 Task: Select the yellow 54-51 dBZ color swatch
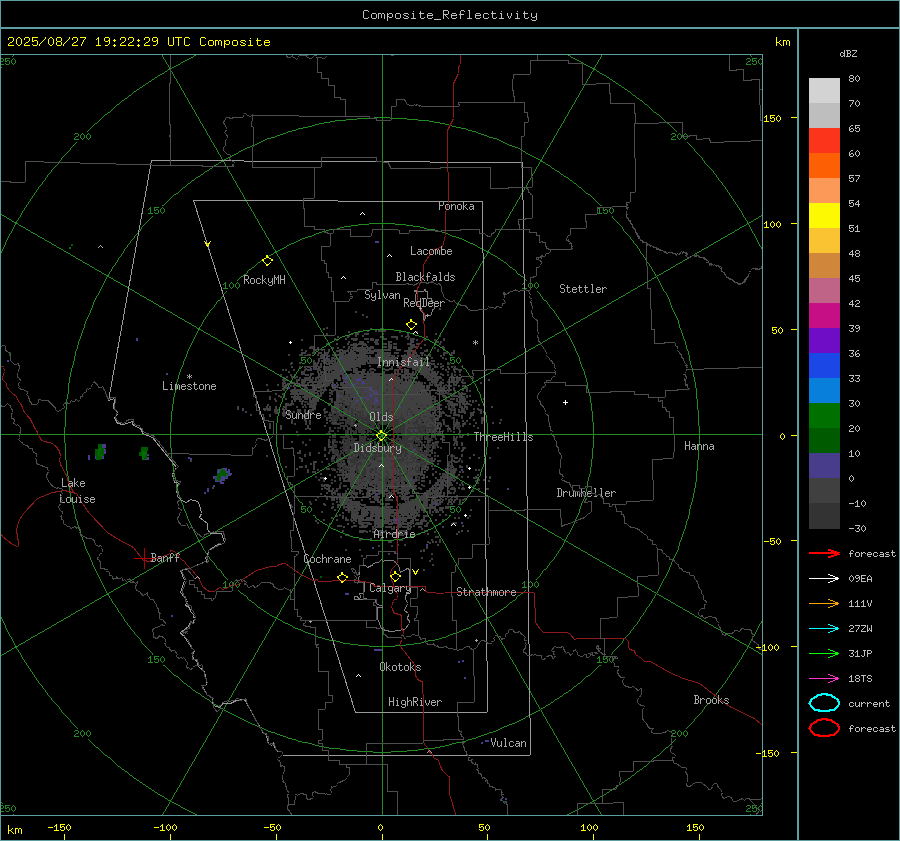coord(824,216)
